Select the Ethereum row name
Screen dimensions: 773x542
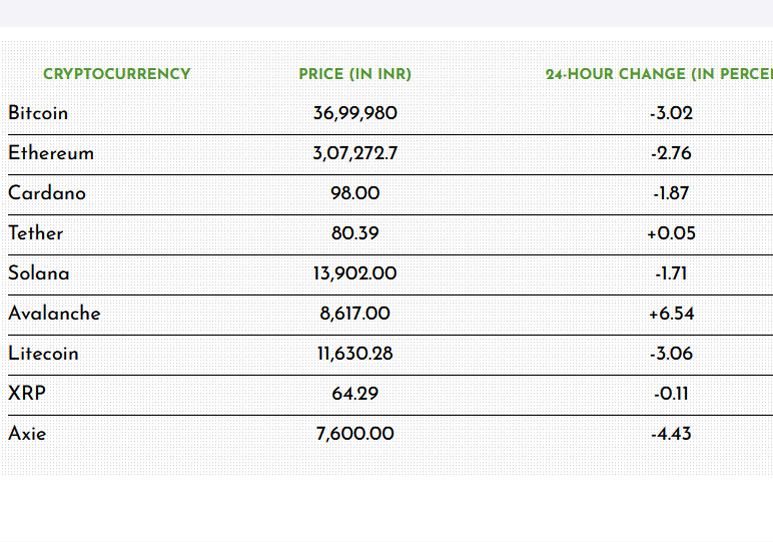coord(51,153)
